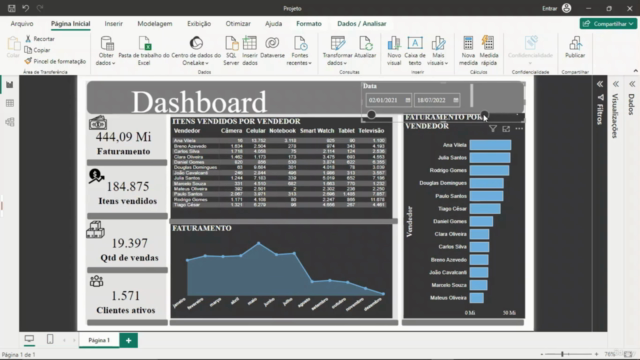Screen dimensions: 640x360
Task: Click the Itens vendidos card 184.875
Action: pos(127,189)
